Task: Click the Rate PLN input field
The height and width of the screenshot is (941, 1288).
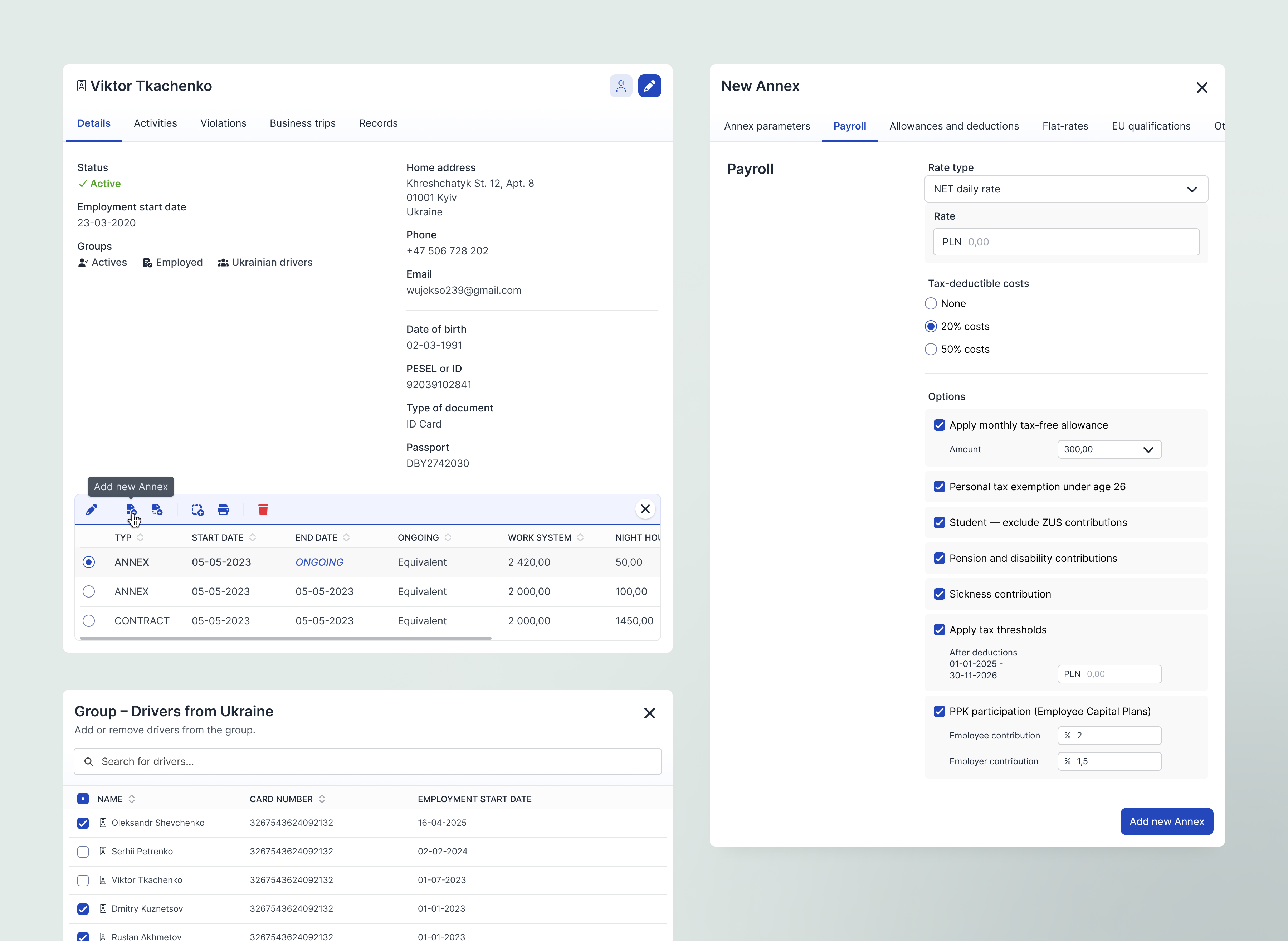Action: tap(1067, 242)
